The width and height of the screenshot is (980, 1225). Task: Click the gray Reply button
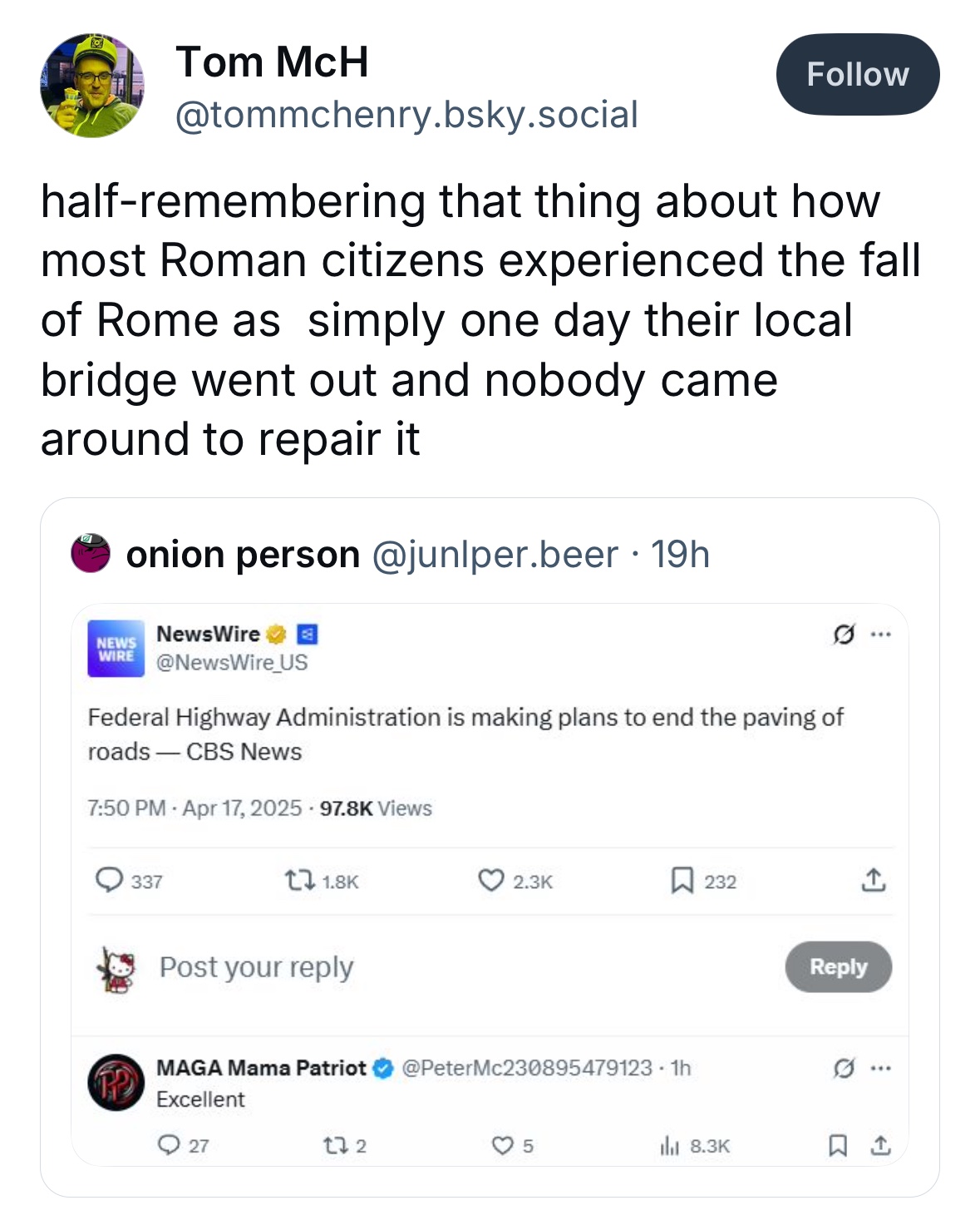(x=838, y=966)
